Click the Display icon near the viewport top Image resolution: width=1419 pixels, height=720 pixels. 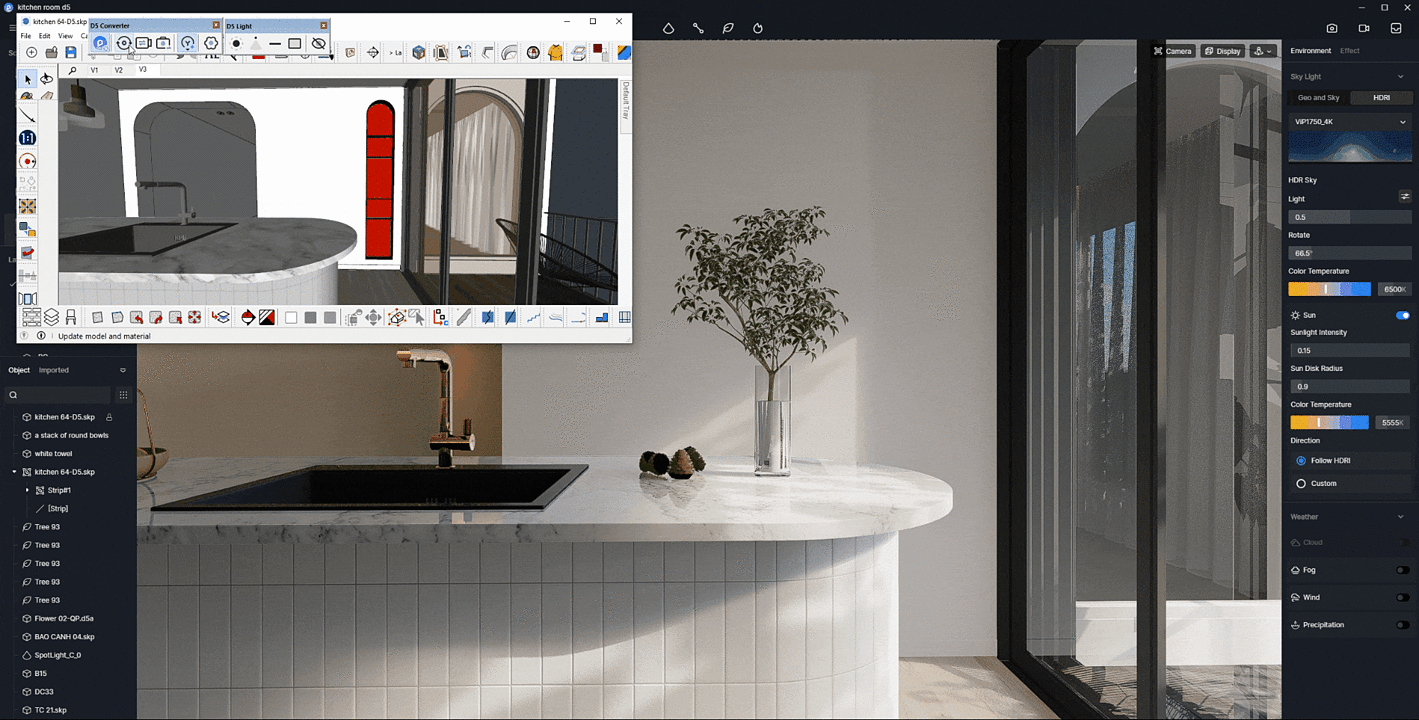click(x=1222, y=51)
